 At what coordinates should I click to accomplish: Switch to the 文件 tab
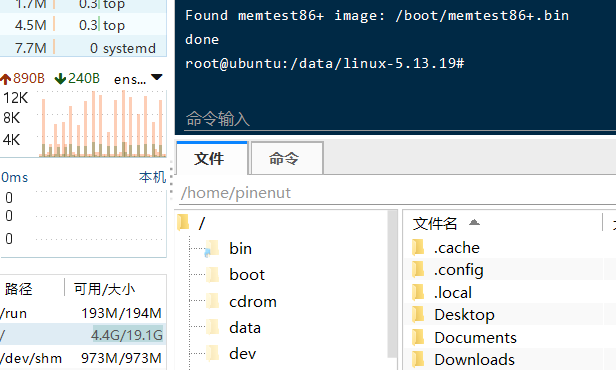(212, 158)
